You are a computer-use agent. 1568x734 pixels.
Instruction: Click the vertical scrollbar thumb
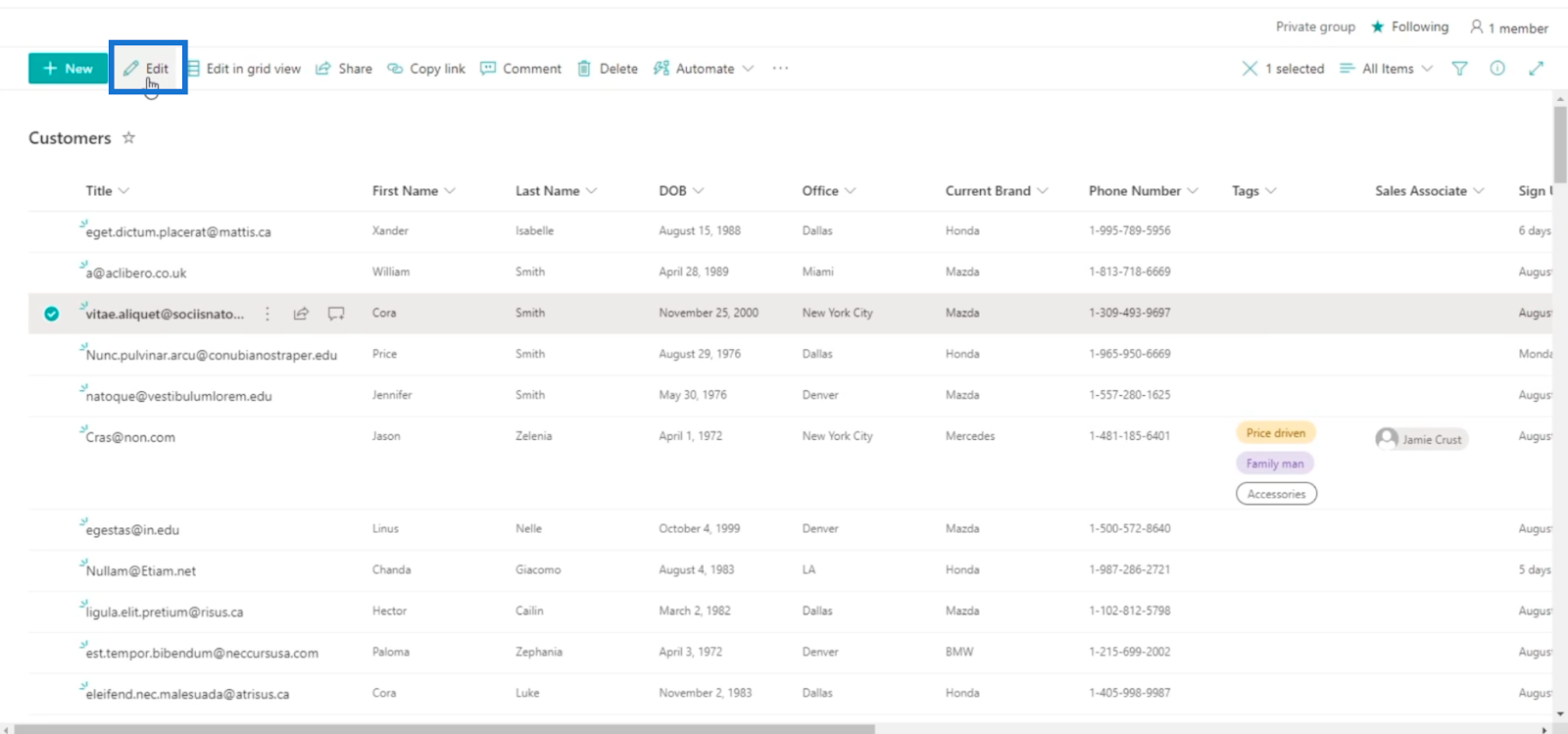1560,143
